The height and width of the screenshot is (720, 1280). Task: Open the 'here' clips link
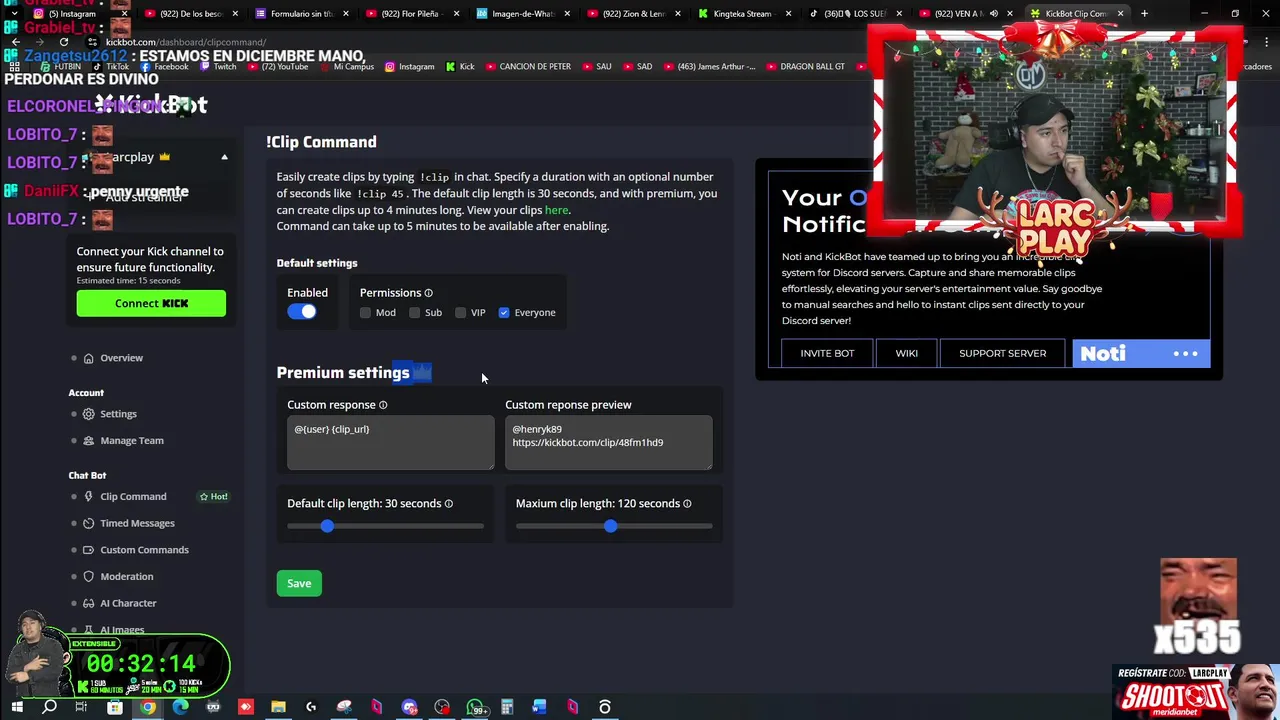pyautogui.click(x=556, y=210)
